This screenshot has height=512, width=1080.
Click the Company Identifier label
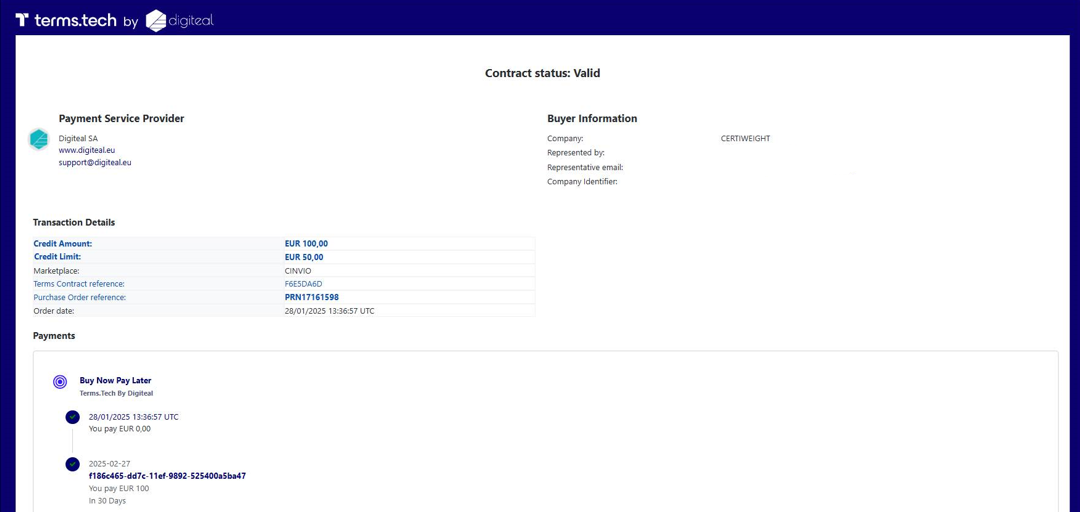click(x=583, y=182)
